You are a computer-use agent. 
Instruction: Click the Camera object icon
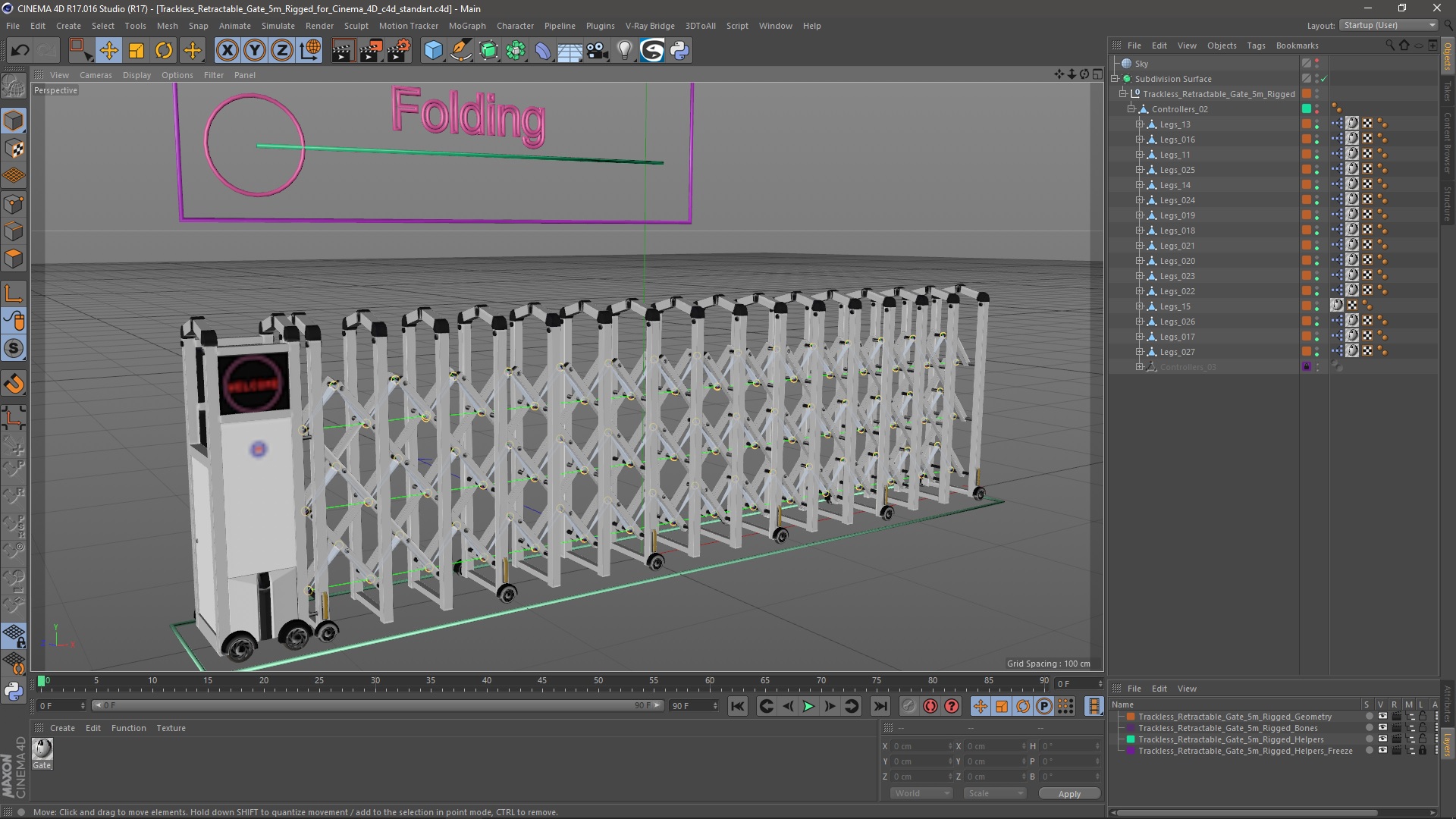(x=597, y=51)
